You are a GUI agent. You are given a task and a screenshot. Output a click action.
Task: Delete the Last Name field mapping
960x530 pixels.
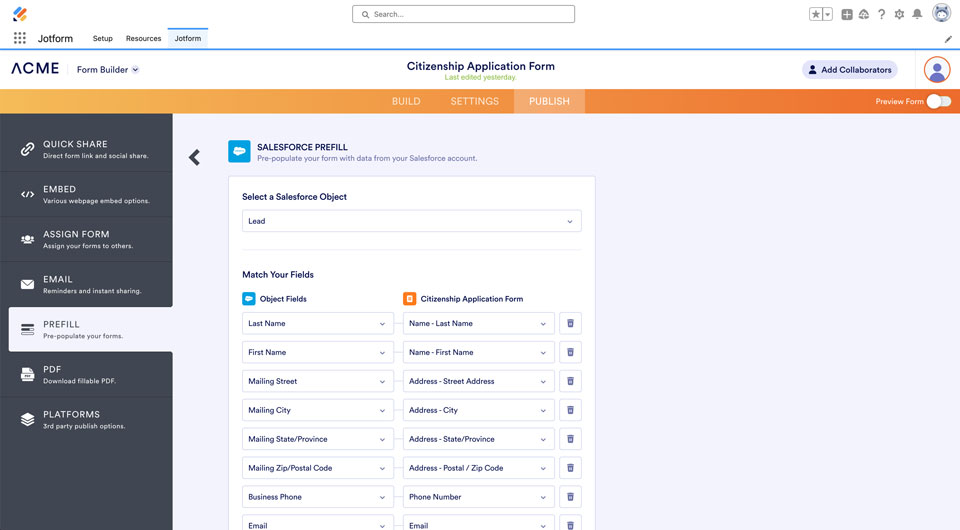coord(570,323)
